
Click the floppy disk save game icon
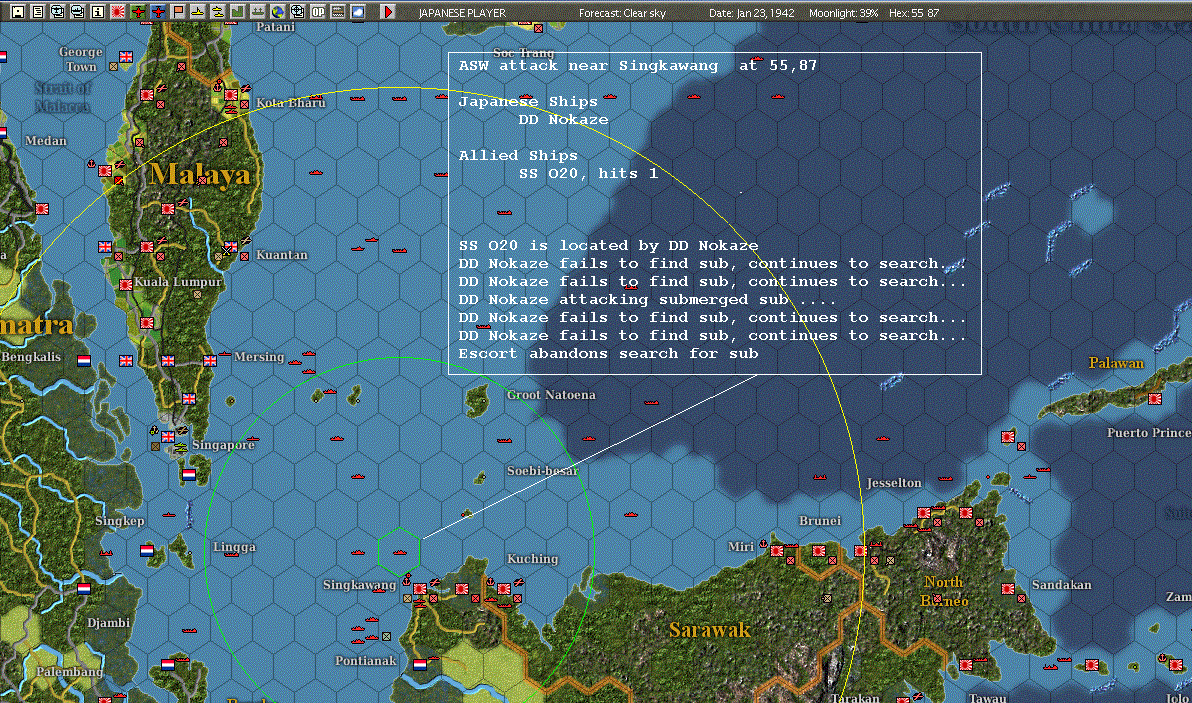[x=17, y=11]
